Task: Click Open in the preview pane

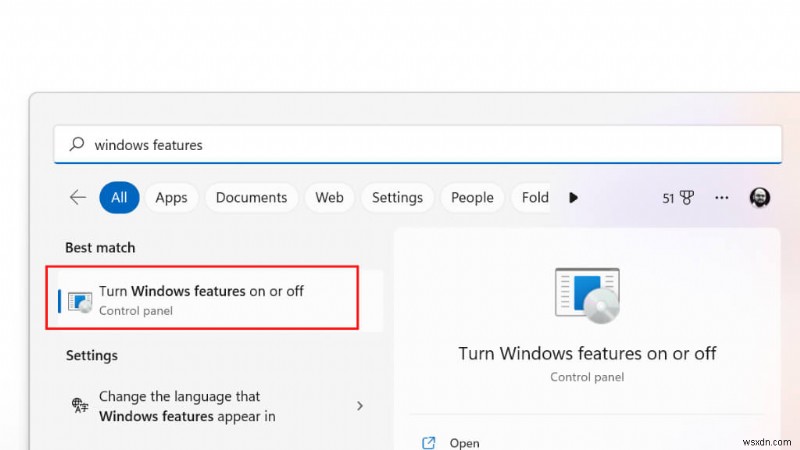Action: 464,443
